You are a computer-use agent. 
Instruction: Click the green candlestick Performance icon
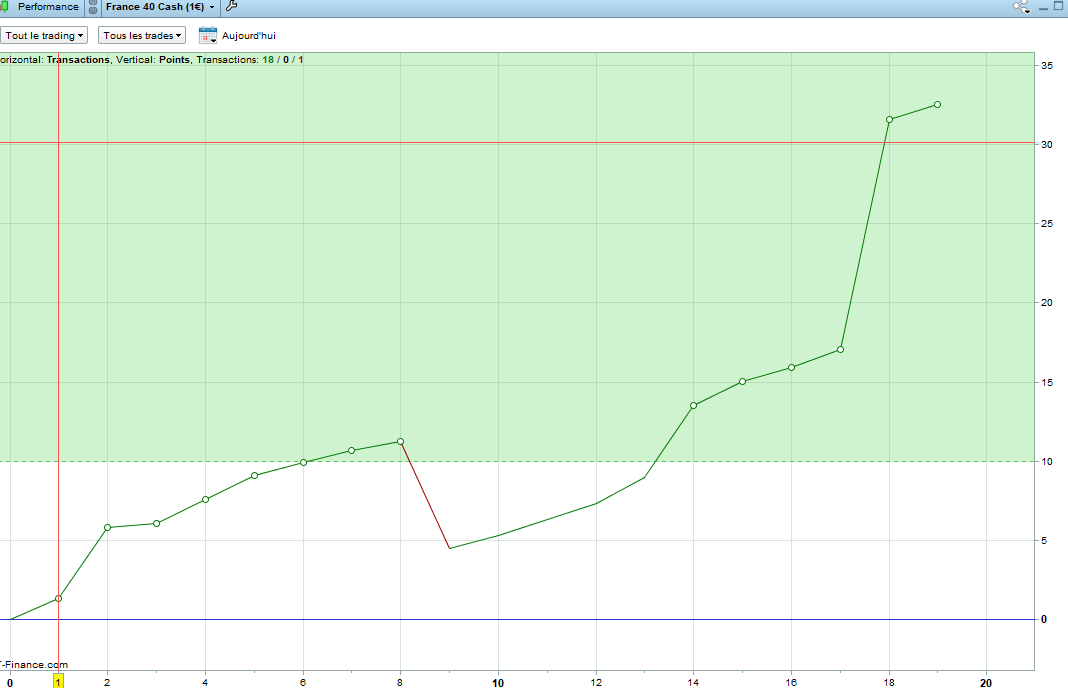pos(5,7)
